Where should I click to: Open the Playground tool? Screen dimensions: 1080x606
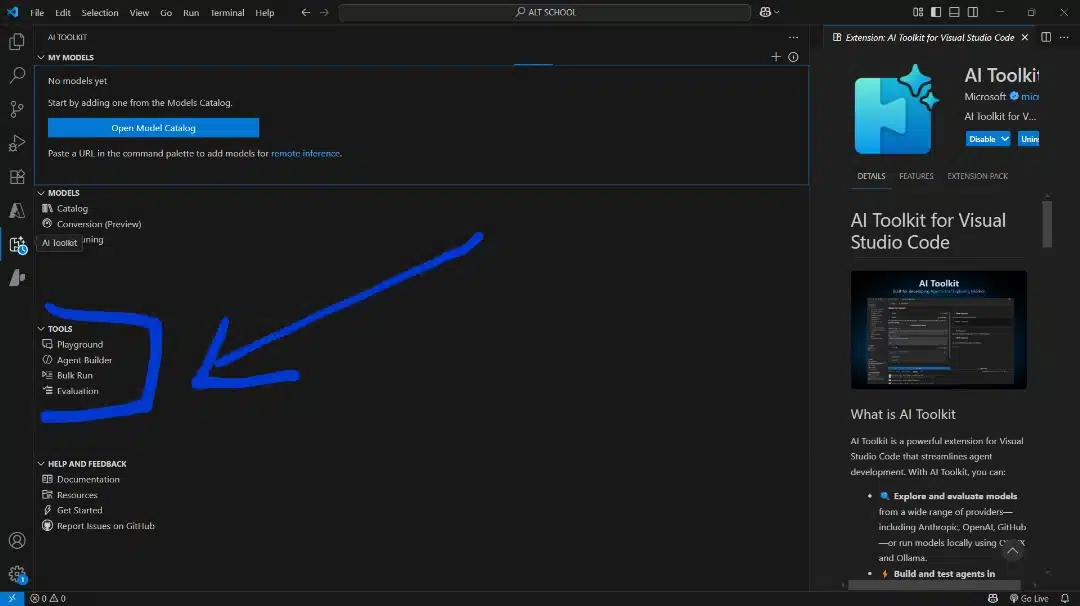pyautogui.click(x=80, y=344)
